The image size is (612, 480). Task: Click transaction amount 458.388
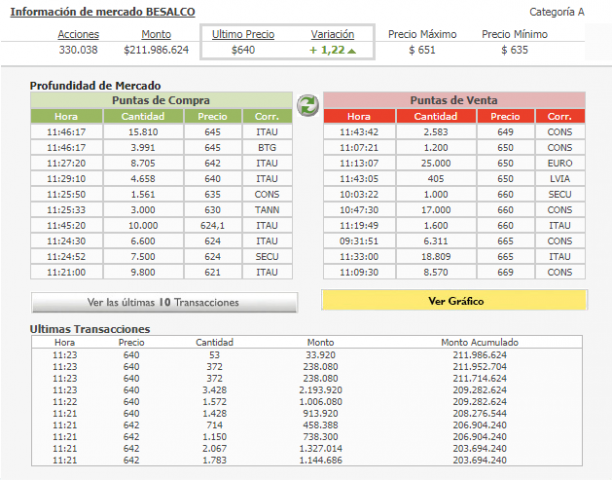[x=320, y=425]
